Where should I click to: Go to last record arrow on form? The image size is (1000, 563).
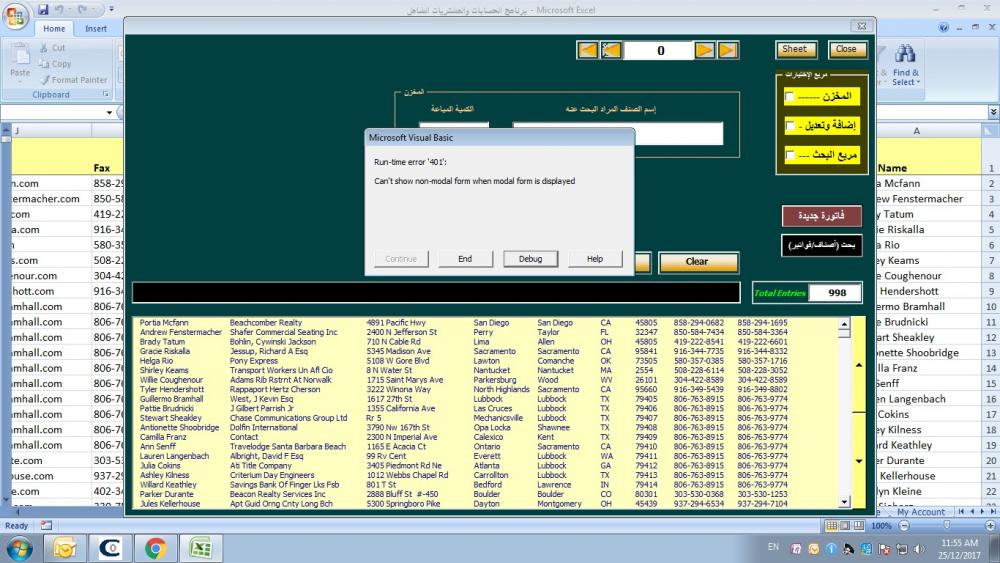[728, 50]
